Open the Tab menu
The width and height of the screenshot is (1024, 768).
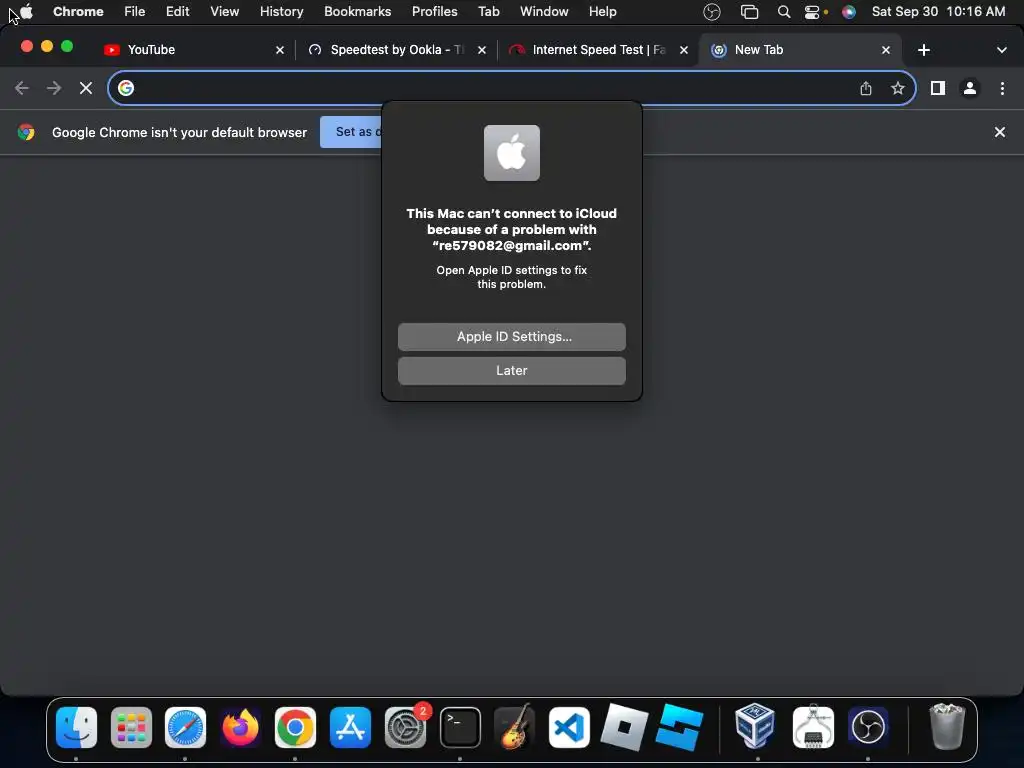click(488, 12)
